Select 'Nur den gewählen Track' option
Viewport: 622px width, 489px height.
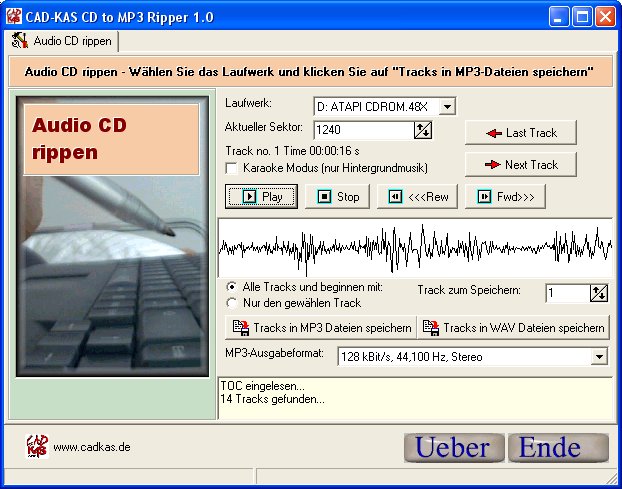pos(232,302)
